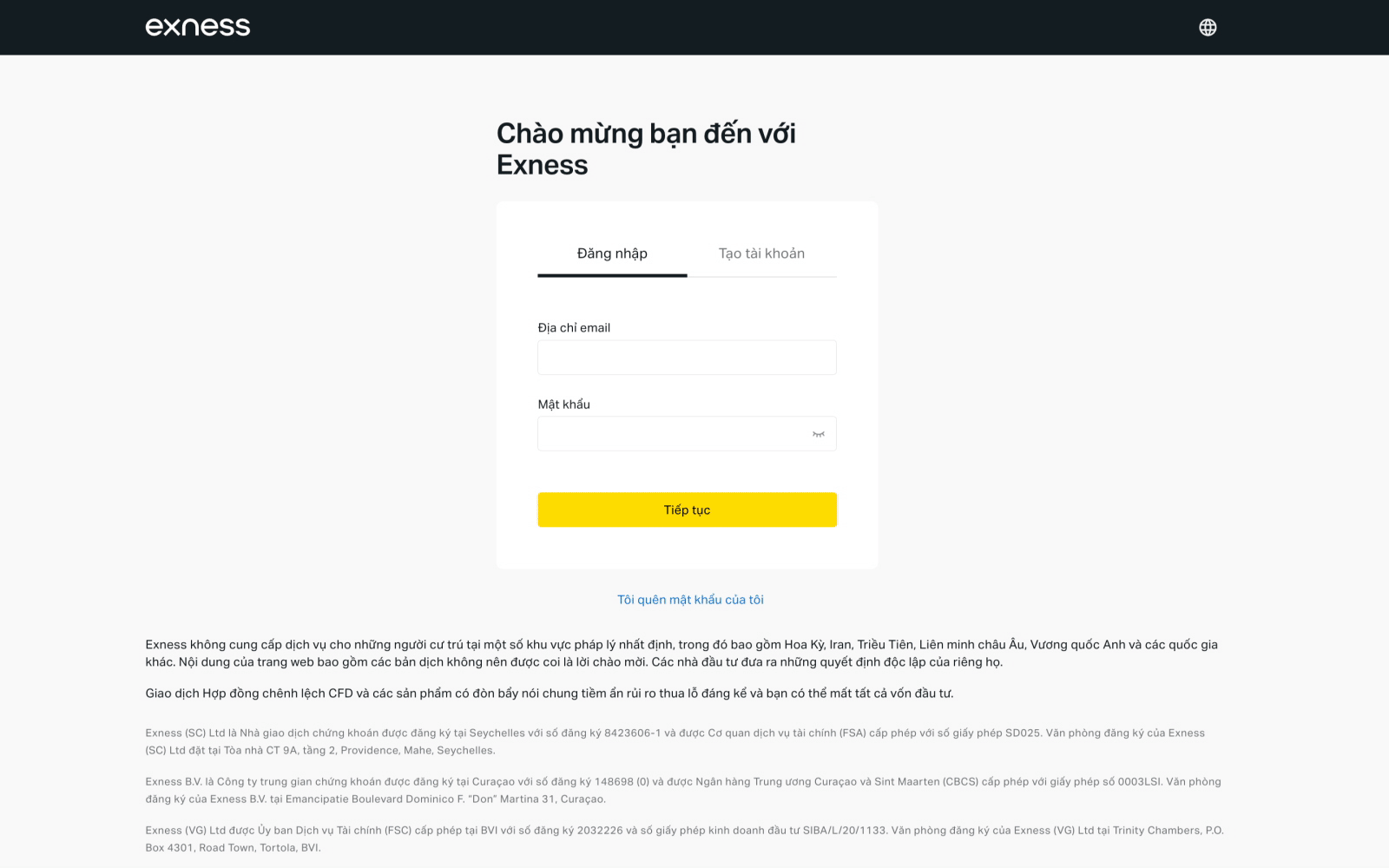The width and height of the screenshot is (1389, 868).
Task: Click the paragraph about restricted jurisdictions
Action: pos(681,653)
